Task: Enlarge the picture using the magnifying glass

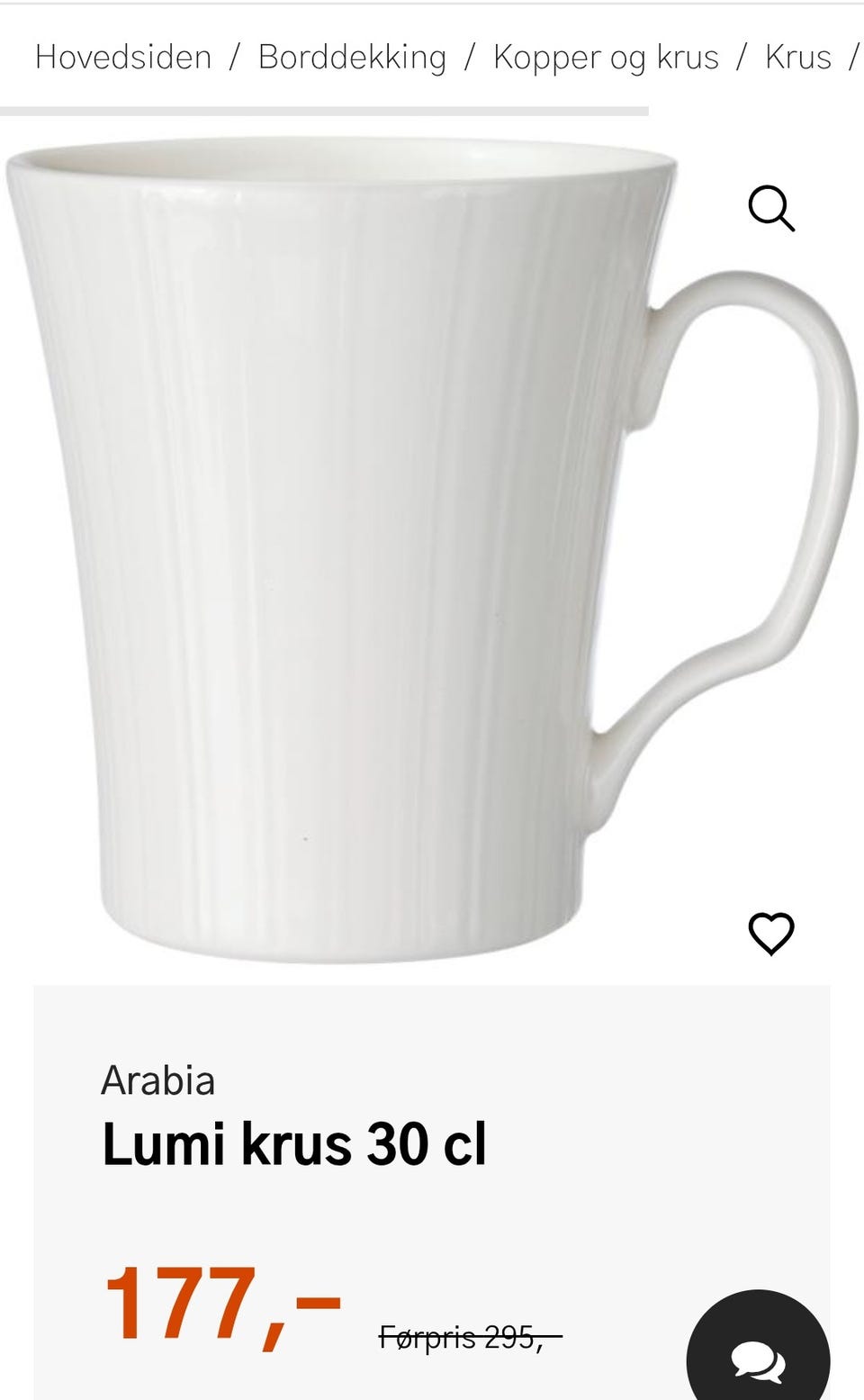Action: pos(771,209)
